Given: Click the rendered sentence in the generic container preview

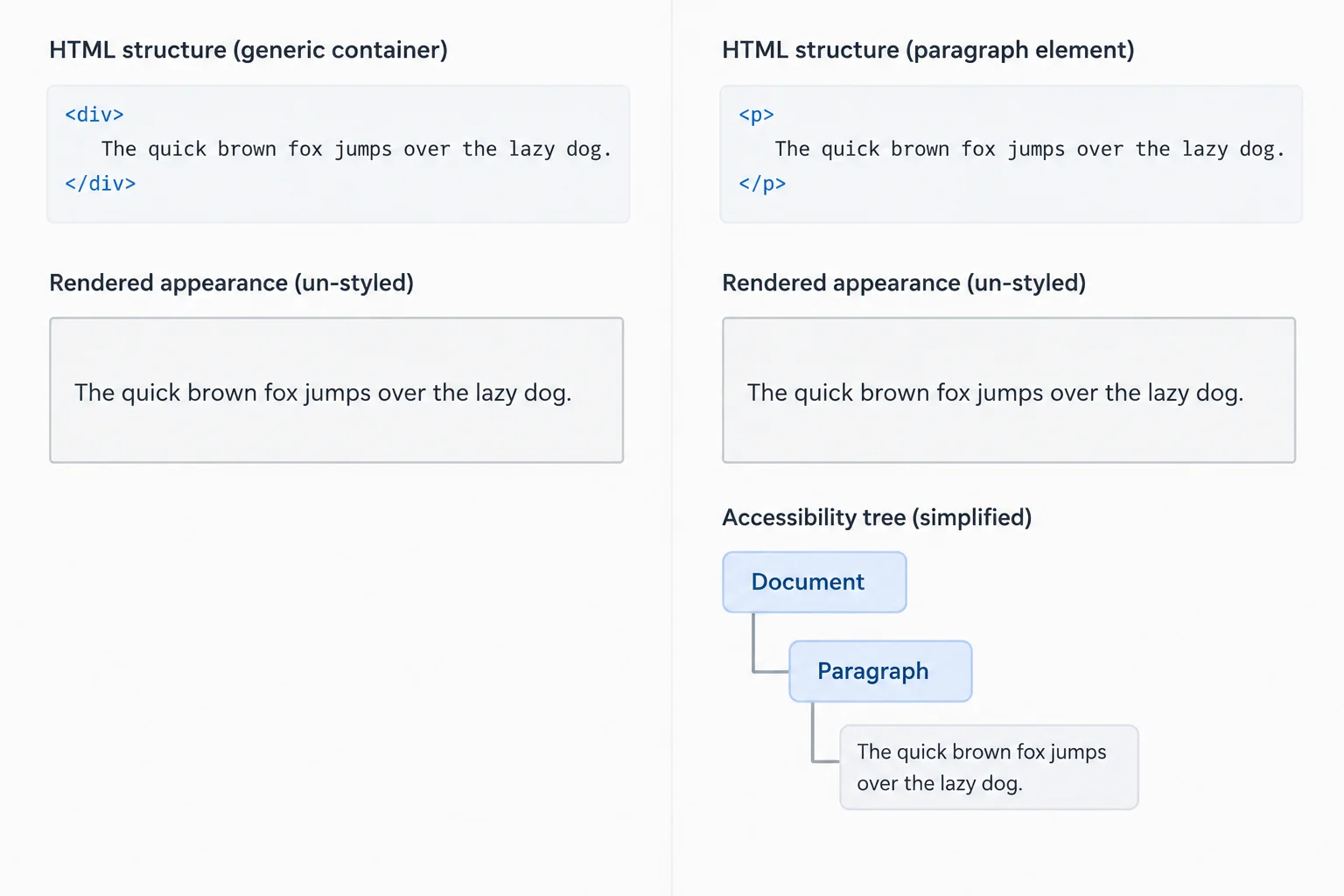Looking at the screenshot, I should (323, 393).
